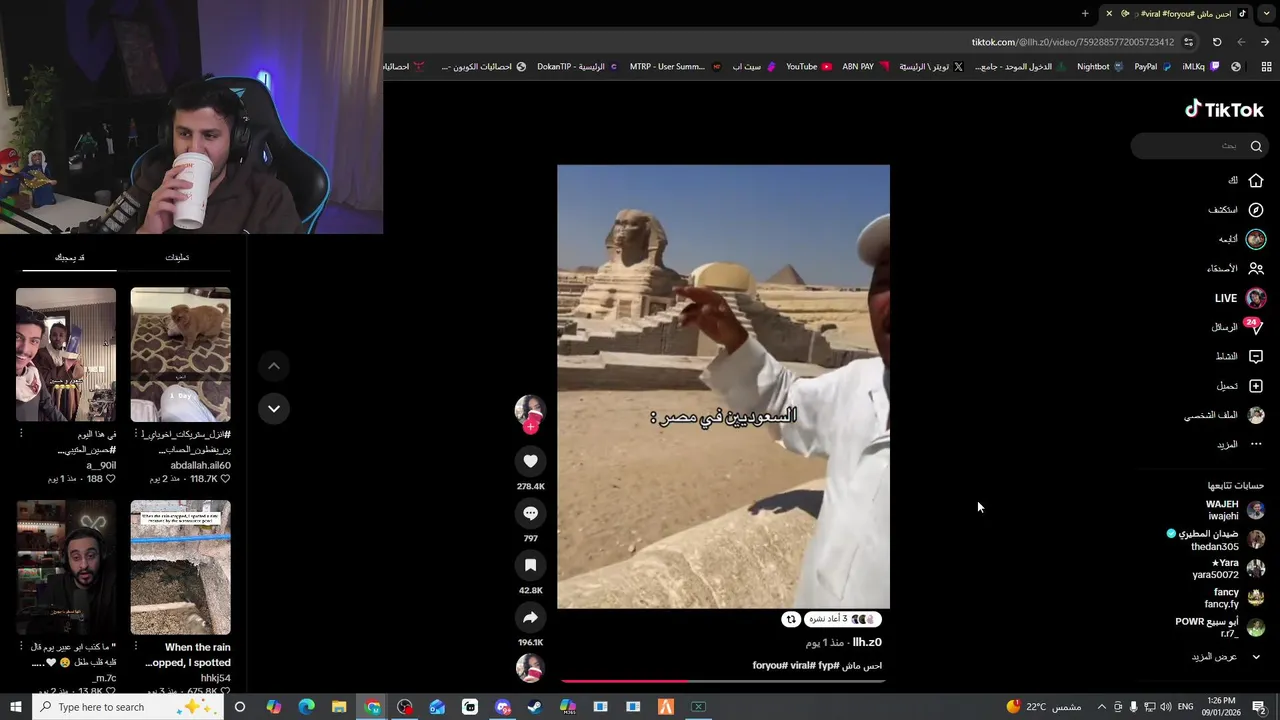Screen dimensions: 1280x720
Task: Close the TikTok browser tab
Action: [1109, 13]
